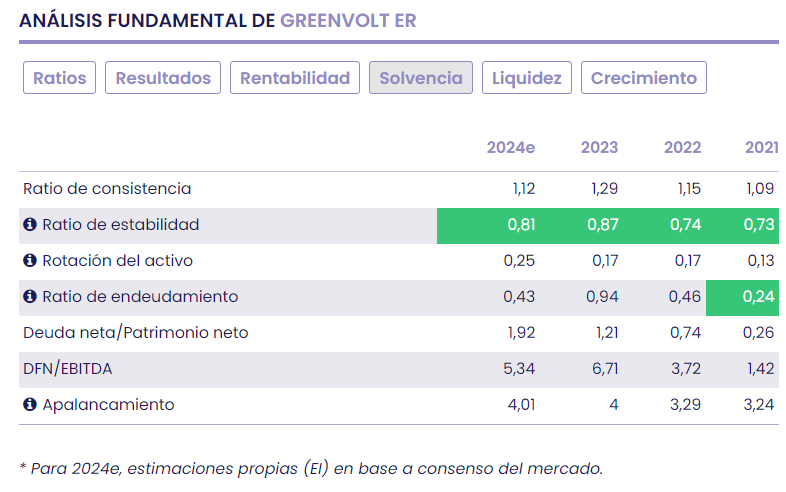Click the GREENVOLT ER title link

(348, 20)
